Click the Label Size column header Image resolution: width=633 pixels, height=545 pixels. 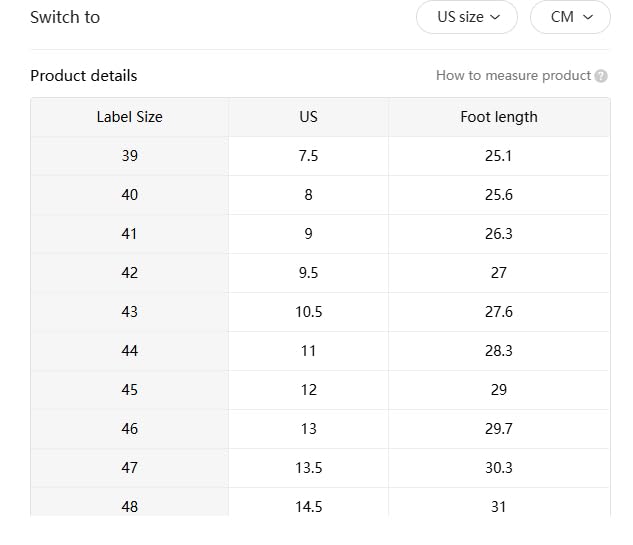[x=130, y=117]
